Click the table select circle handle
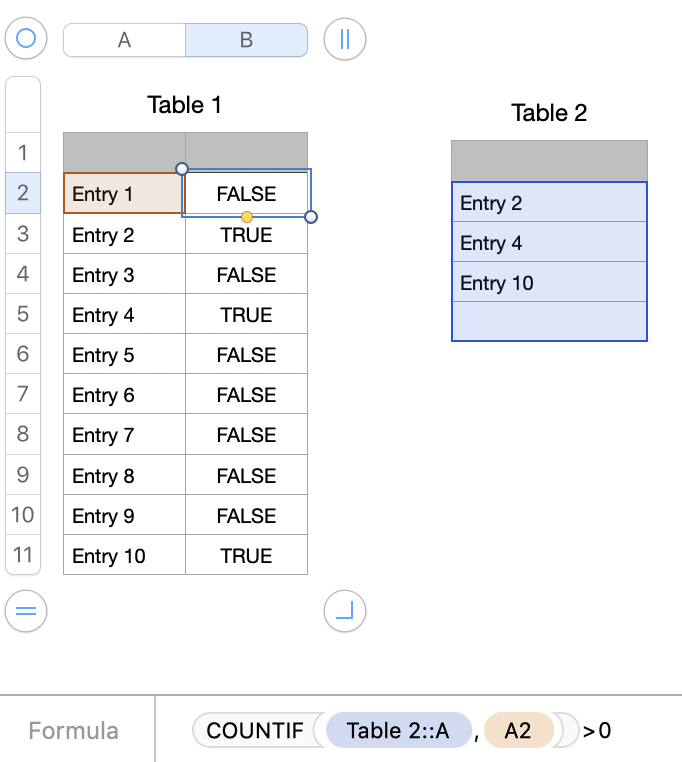682x762 pixels. [26, 39]
